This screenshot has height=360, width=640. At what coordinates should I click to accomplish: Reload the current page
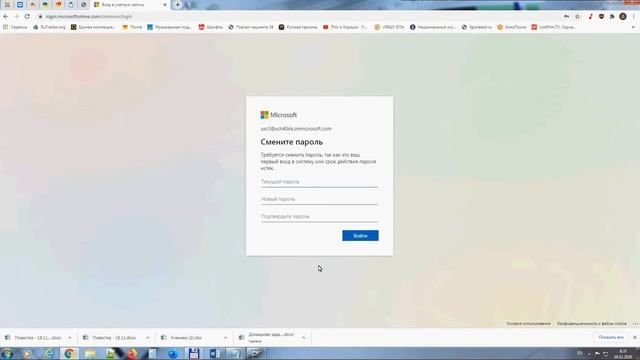[x=27, y=16]
